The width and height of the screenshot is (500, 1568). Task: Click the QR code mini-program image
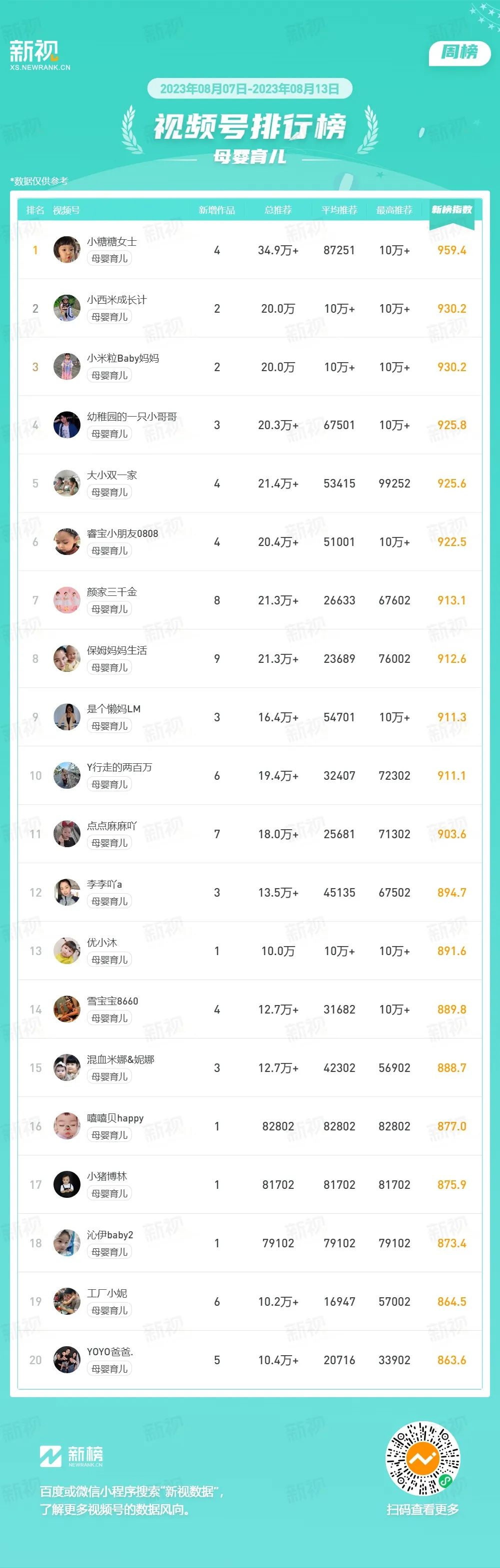tap(422, 1458)
